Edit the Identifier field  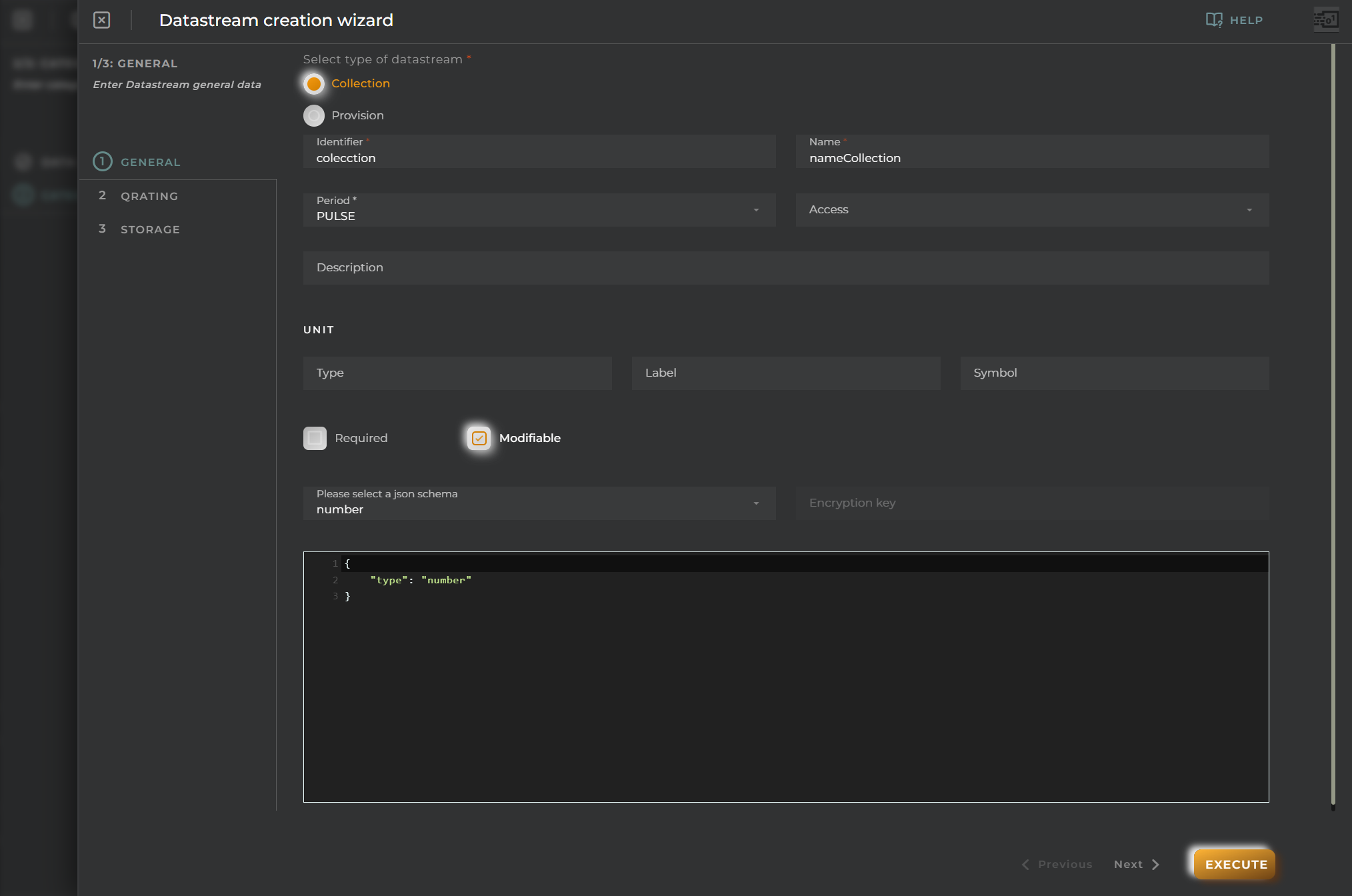(539, 151)
